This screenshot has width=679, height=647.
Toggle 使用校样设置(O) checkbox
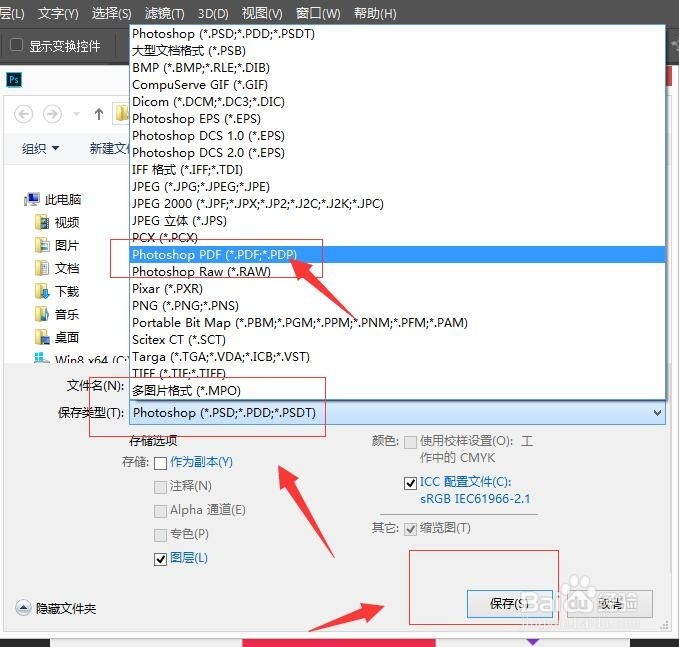pyautogui.click(x=410, y=442)
